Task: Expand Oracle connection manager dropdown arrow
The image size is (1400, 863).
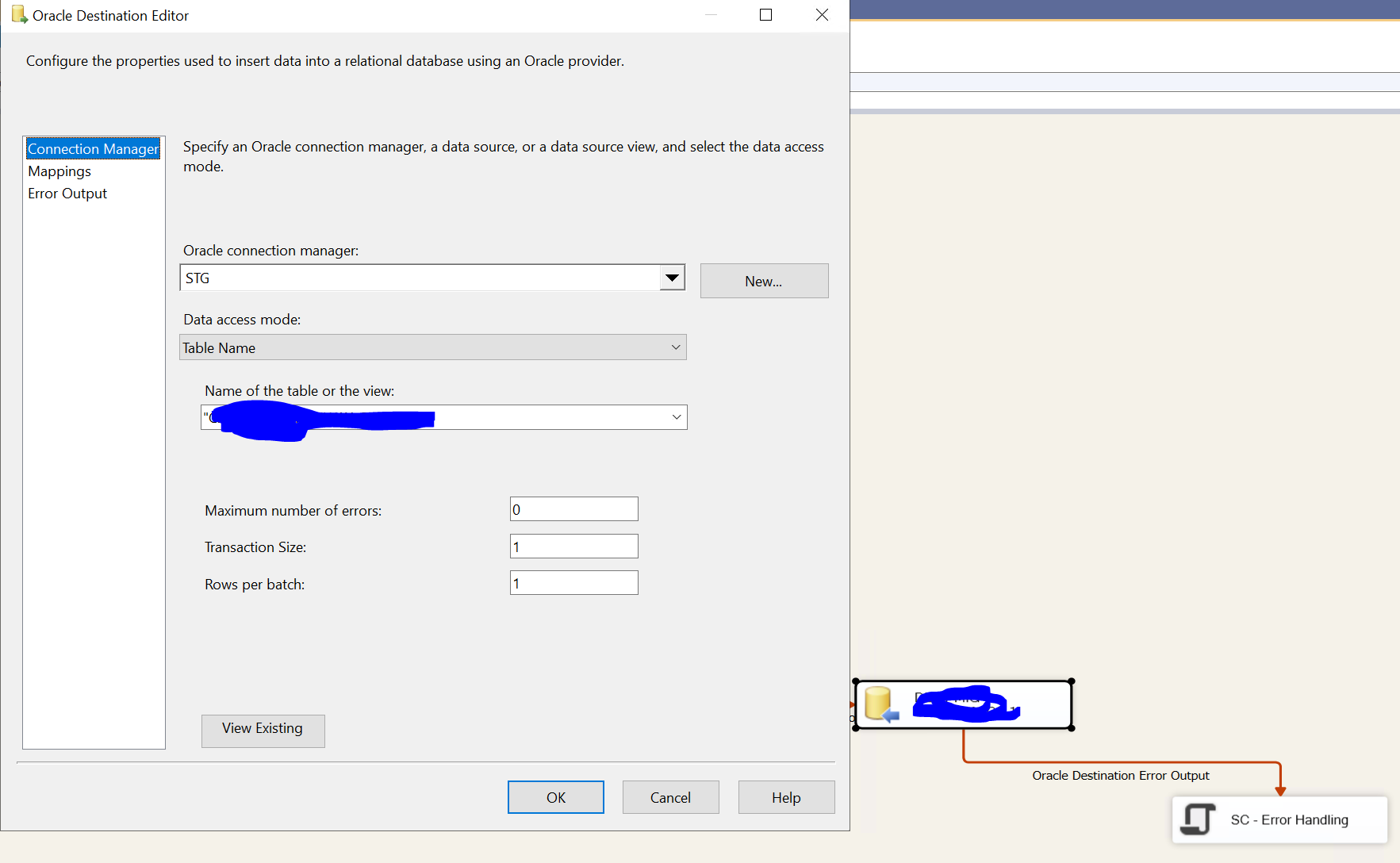Action: pos(673,278)
